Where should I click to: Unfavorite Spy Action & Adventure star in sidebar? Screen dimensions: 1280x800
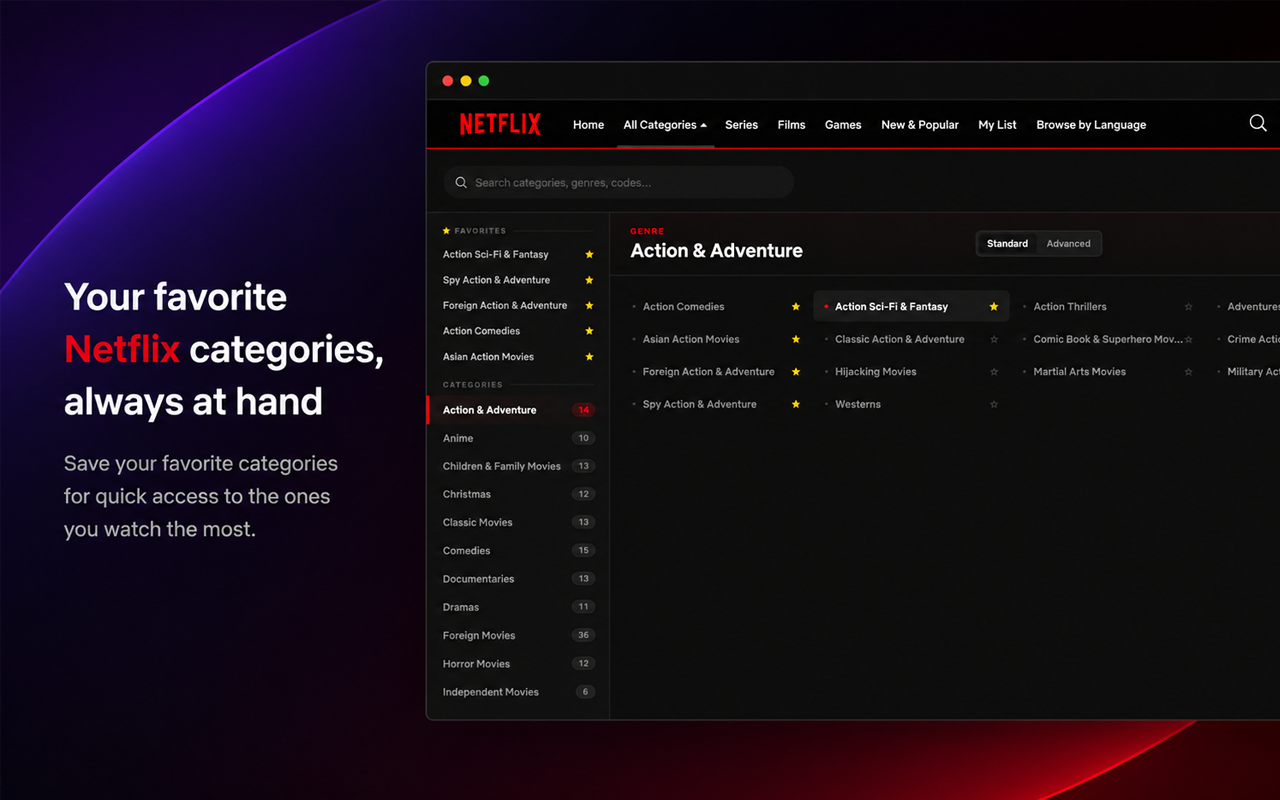tap(589, 280)
